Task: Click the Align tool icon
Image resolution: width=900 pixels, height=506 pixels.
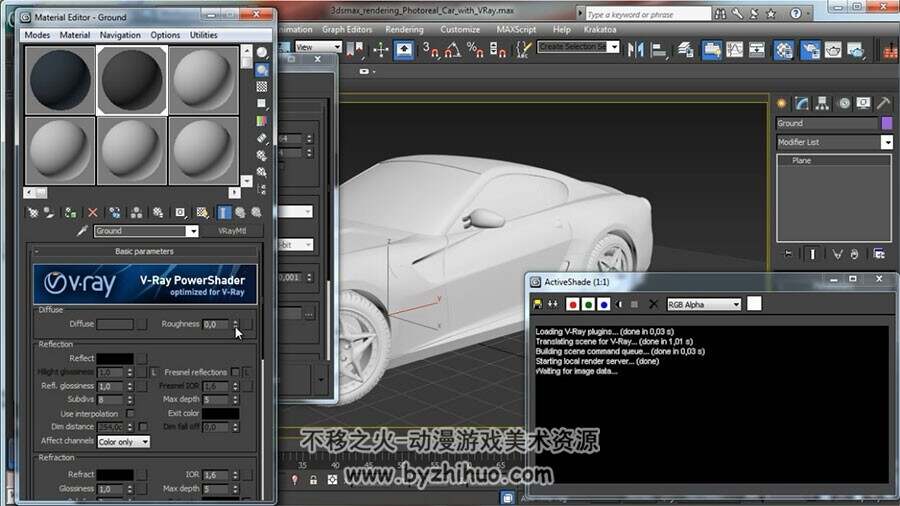Action: pos(658,50)
